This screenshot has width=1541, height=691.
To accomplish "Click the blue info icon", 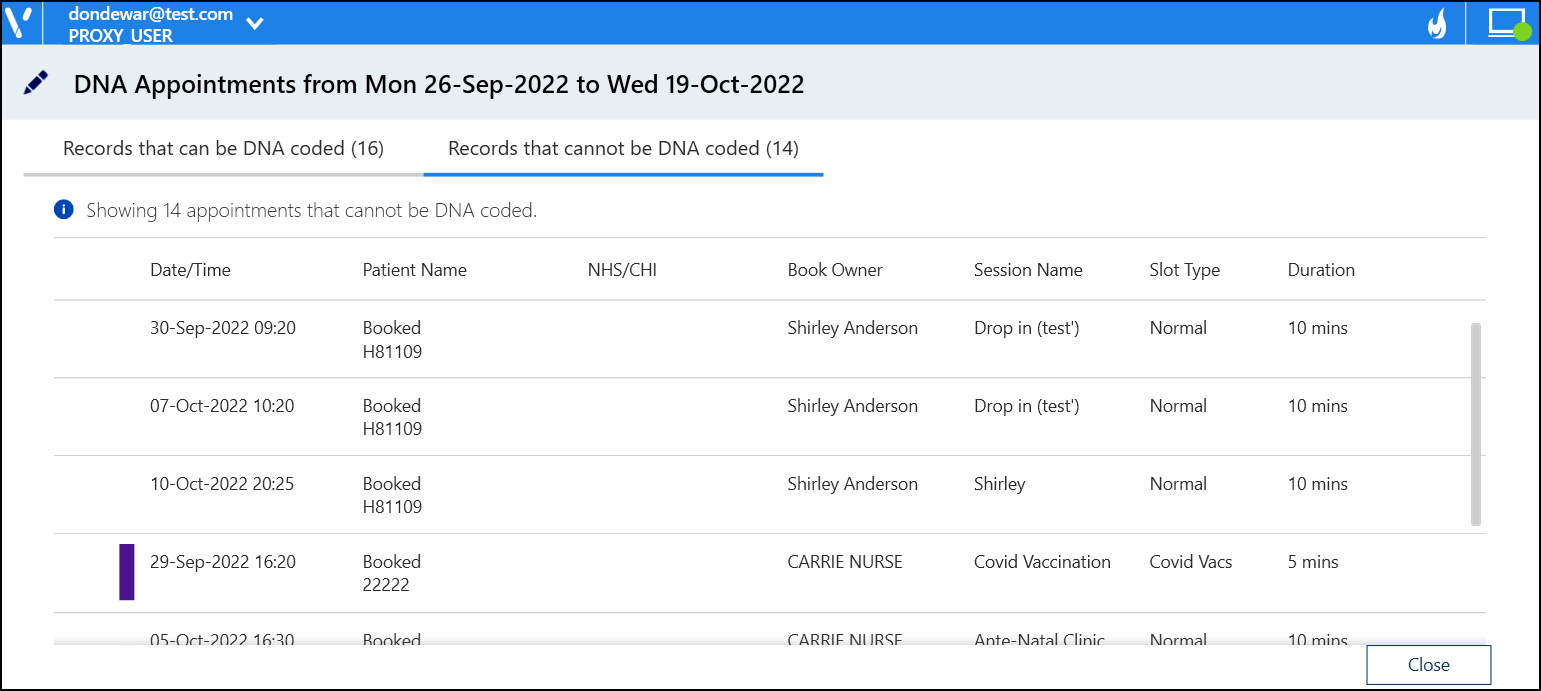I will click(64, 210).
